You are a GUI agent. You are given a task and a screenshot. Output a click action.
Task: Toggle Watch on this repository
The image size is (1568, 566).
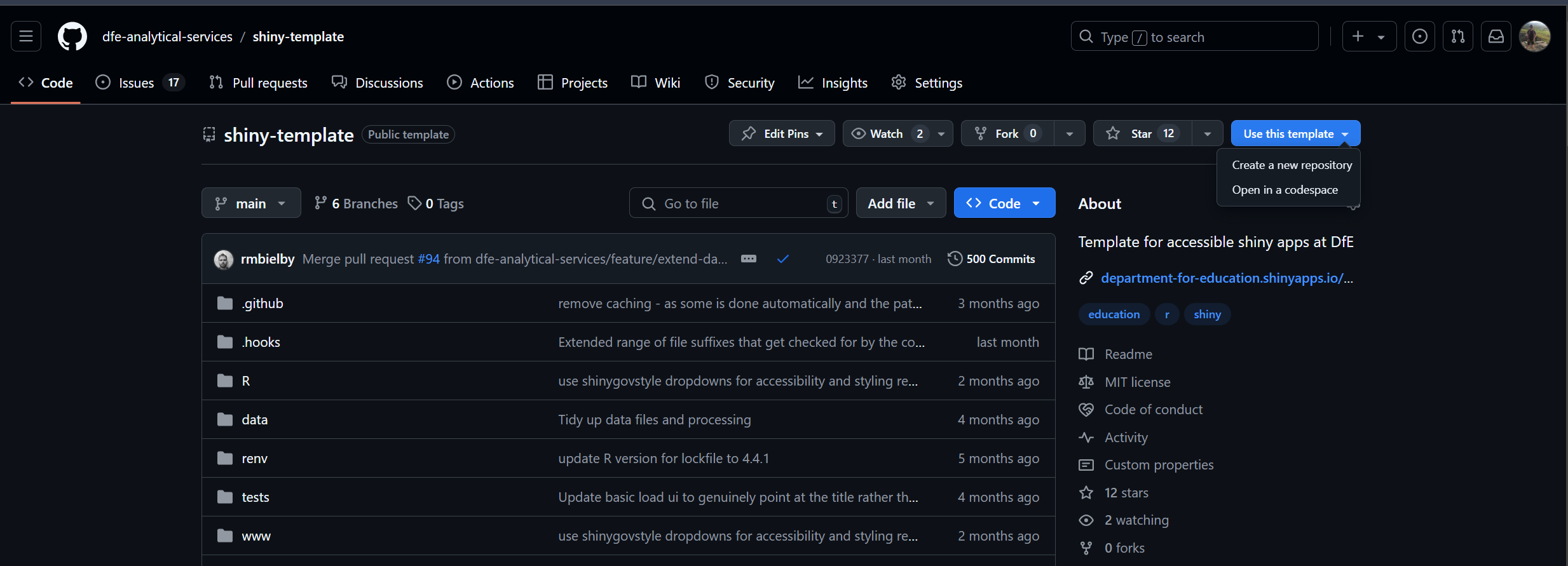[x=886, y=133]
